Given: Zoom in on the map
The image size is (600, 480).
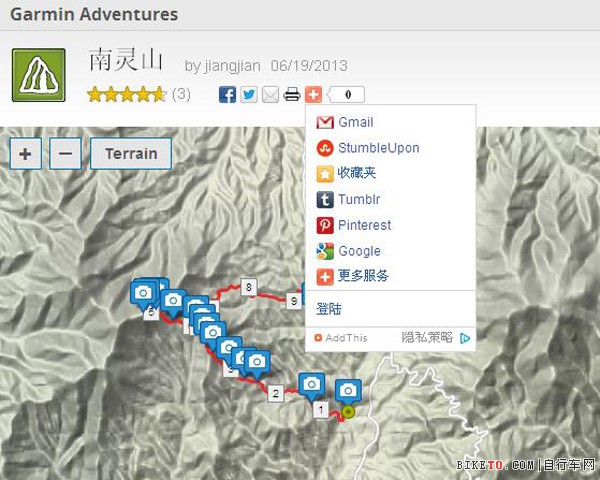Looking at the screenshot, I should tap(25, 154).
